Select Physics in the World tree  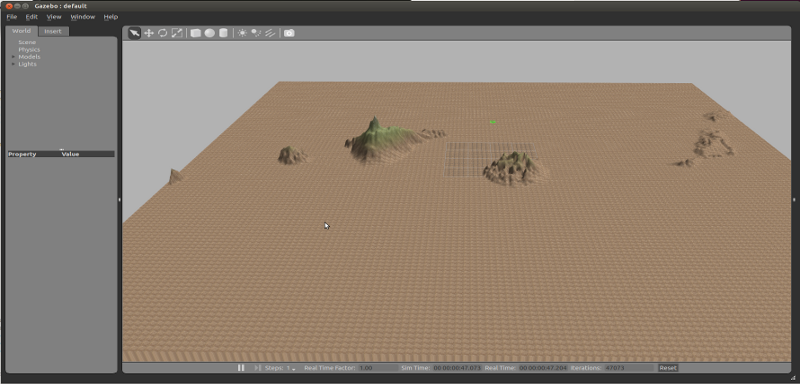click(x=29, y=49)
